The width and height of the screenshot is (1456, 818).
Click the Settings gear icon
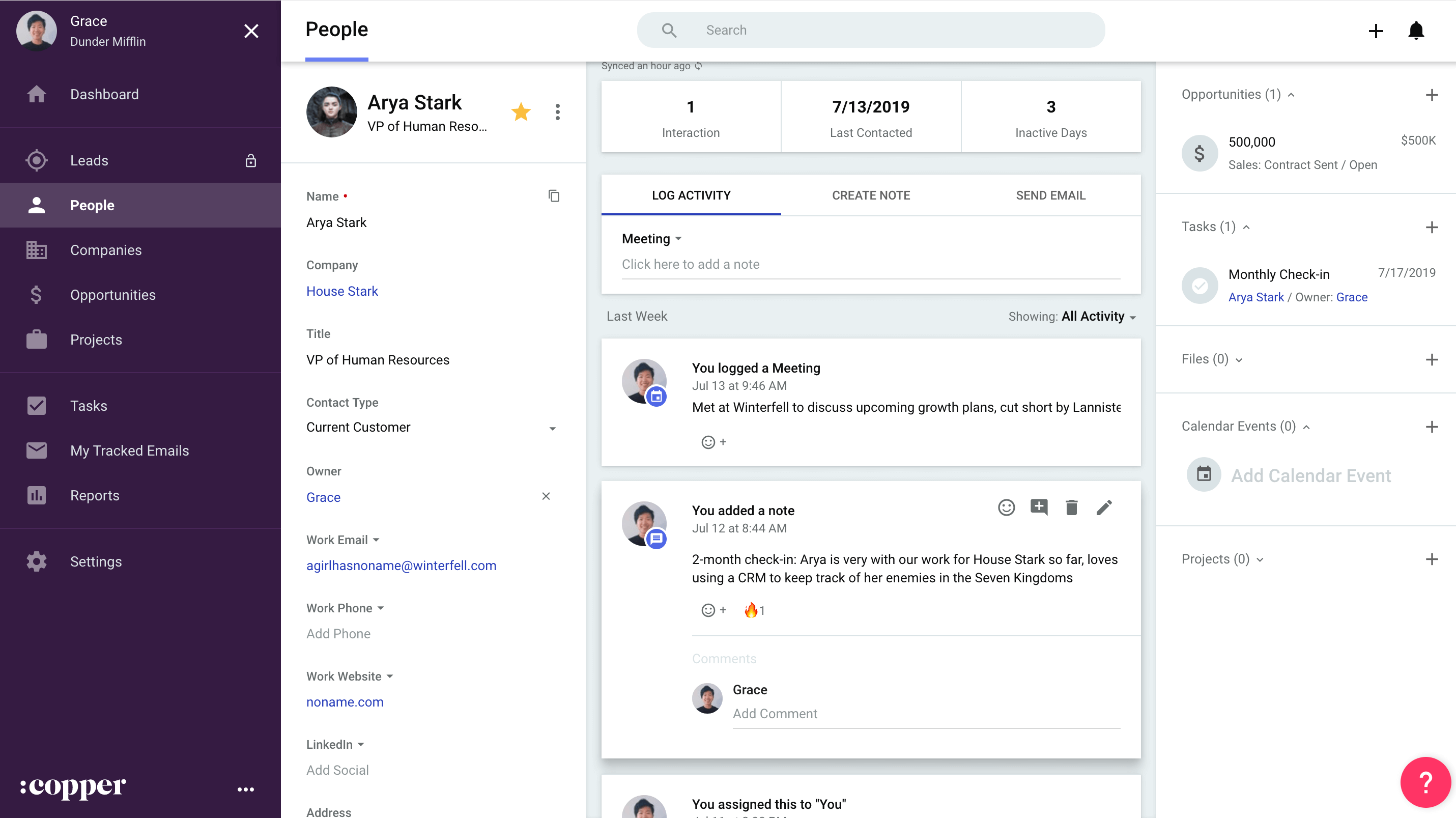tap(37, 561)
